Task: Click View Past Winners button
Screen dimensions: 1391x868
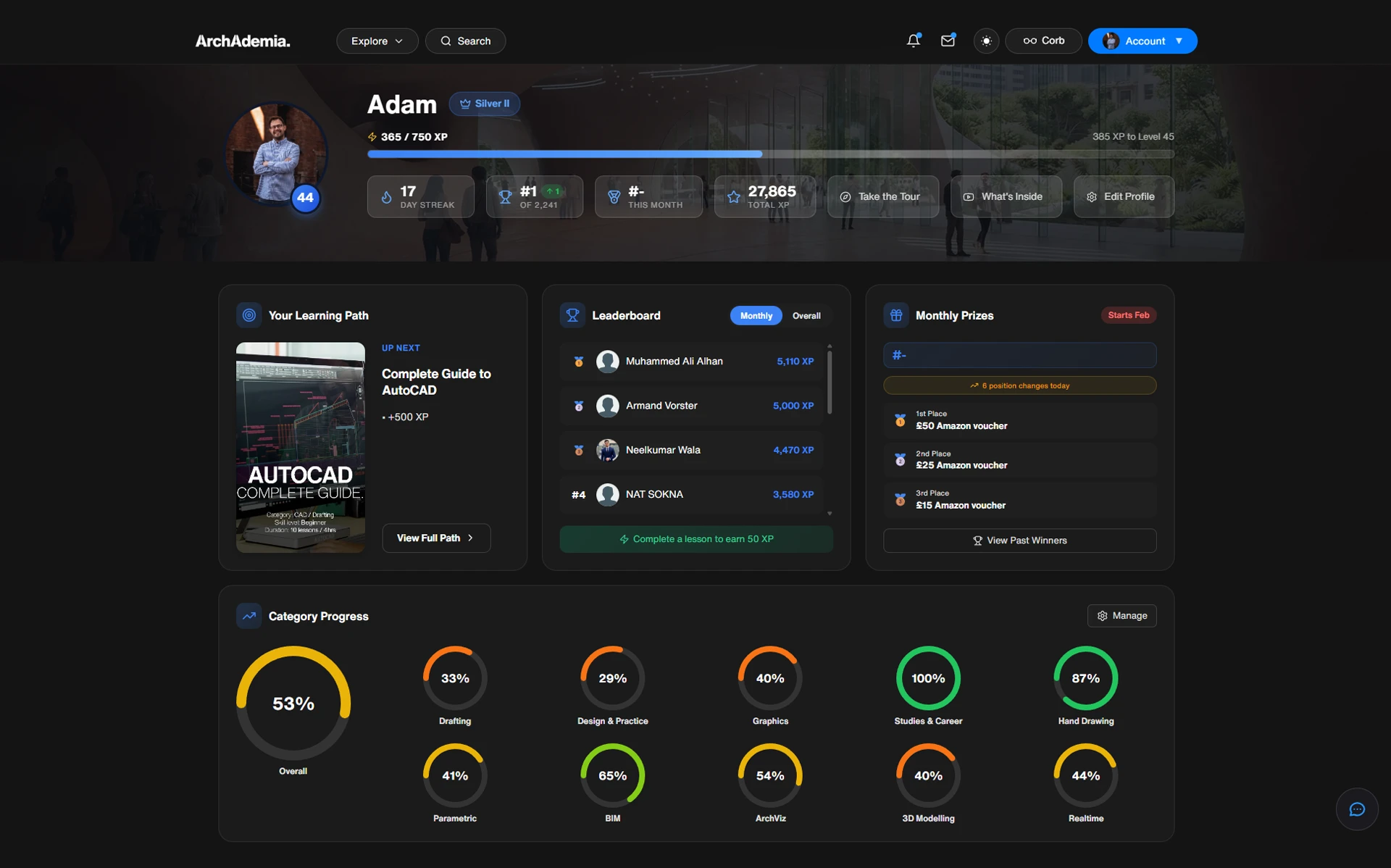Action: pos(1019,541)
